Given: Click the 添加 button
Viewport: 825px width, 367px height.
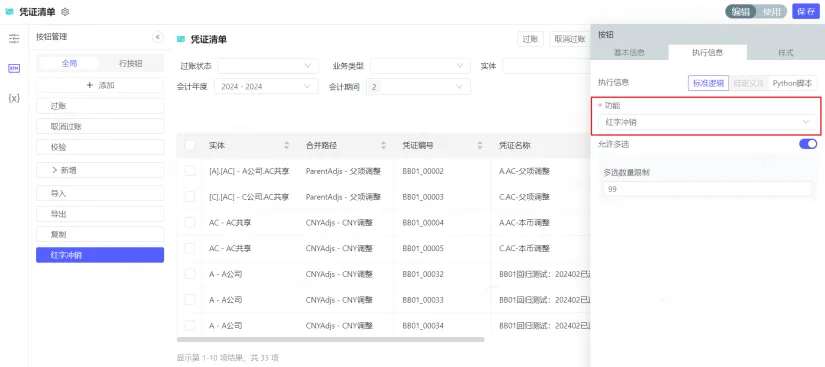Looking at the screenshot, I should click(100, 85).
